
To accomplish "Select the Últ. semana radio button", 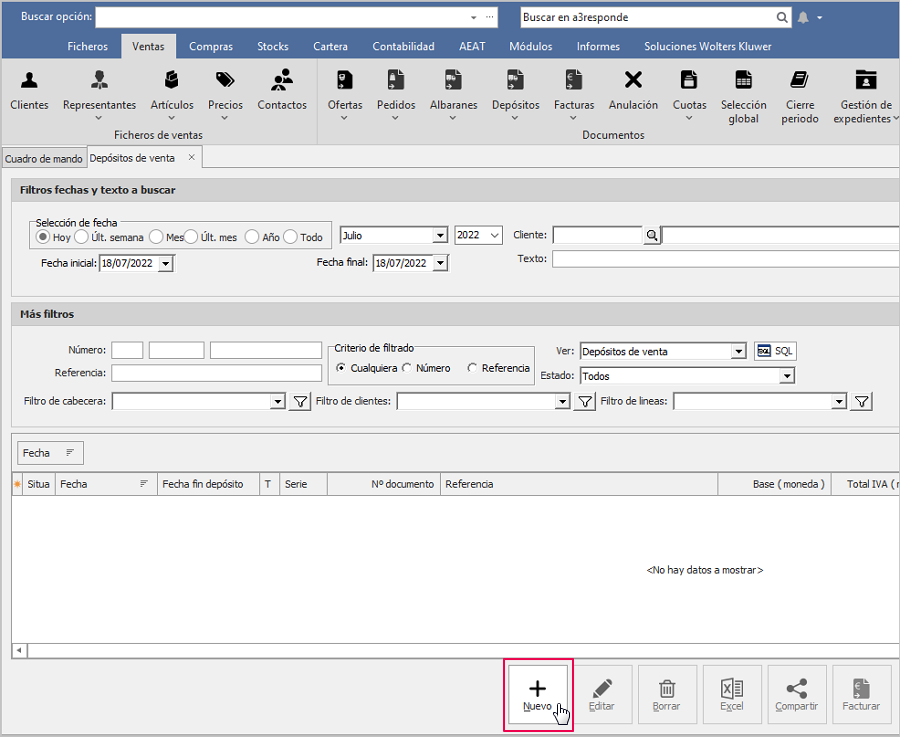I will pos(81,236).
